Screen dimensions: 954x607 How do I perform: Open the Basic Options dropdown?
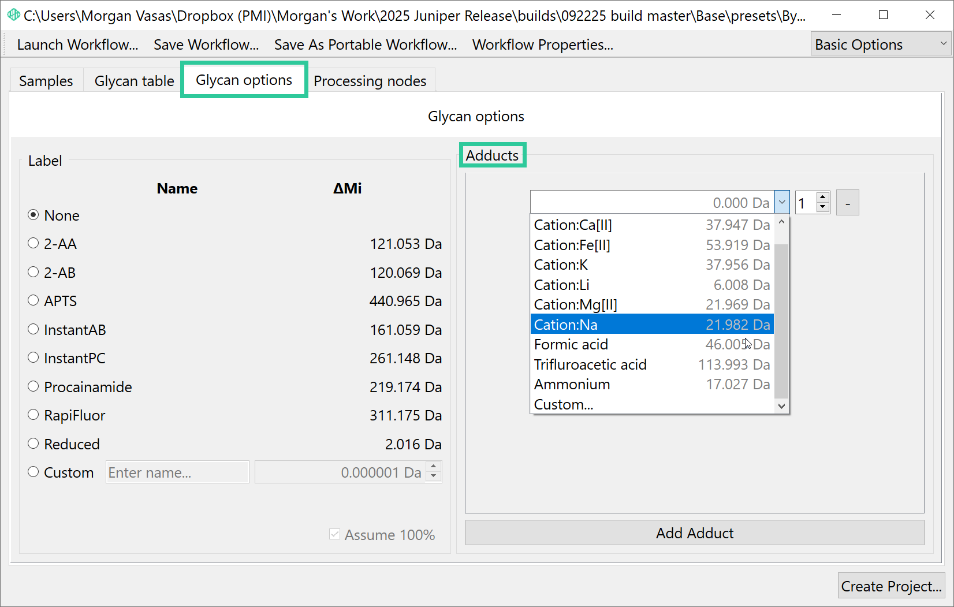(x=880, y=44)
